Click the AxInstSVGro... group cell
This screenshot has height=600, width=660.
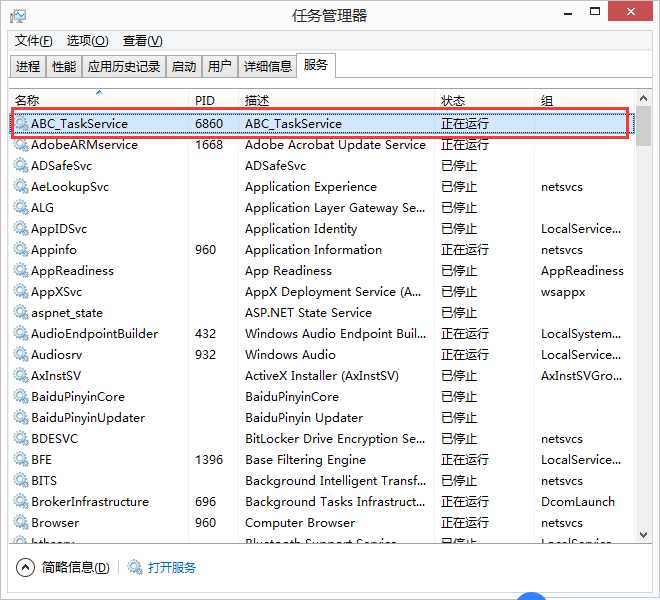point(581,376)
